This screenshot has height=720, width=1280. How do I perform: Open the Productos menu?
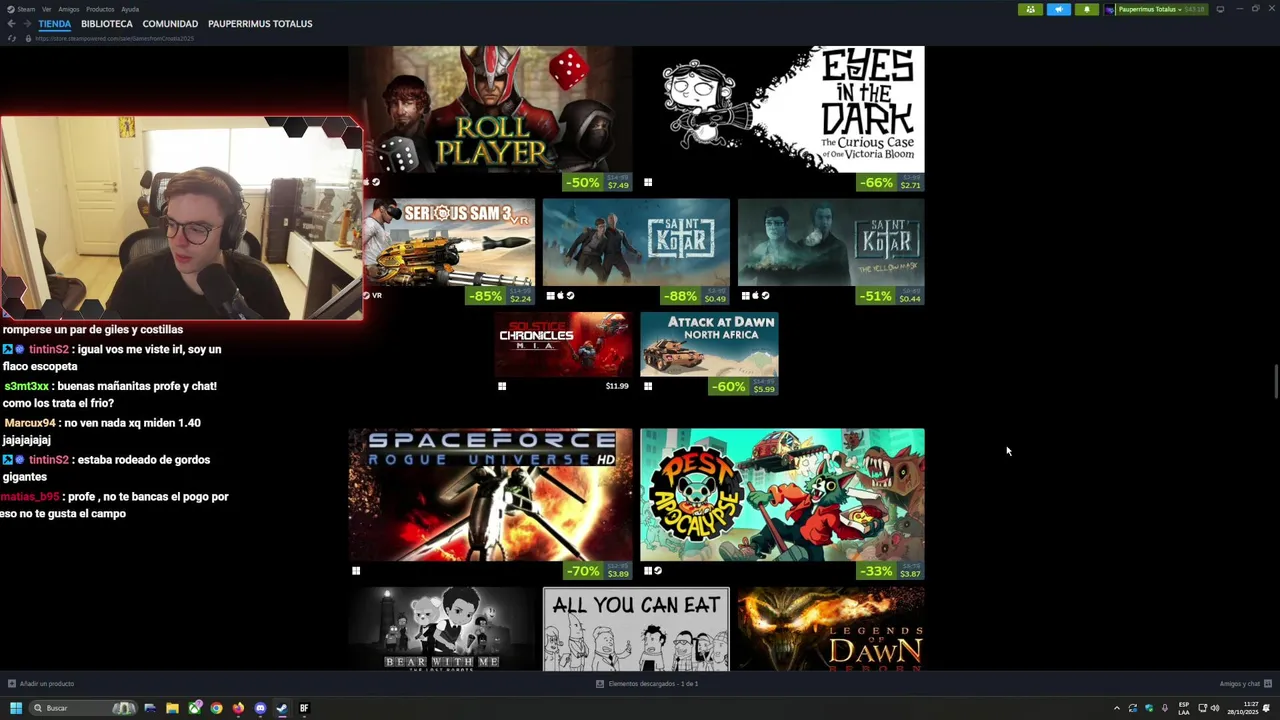100,9
